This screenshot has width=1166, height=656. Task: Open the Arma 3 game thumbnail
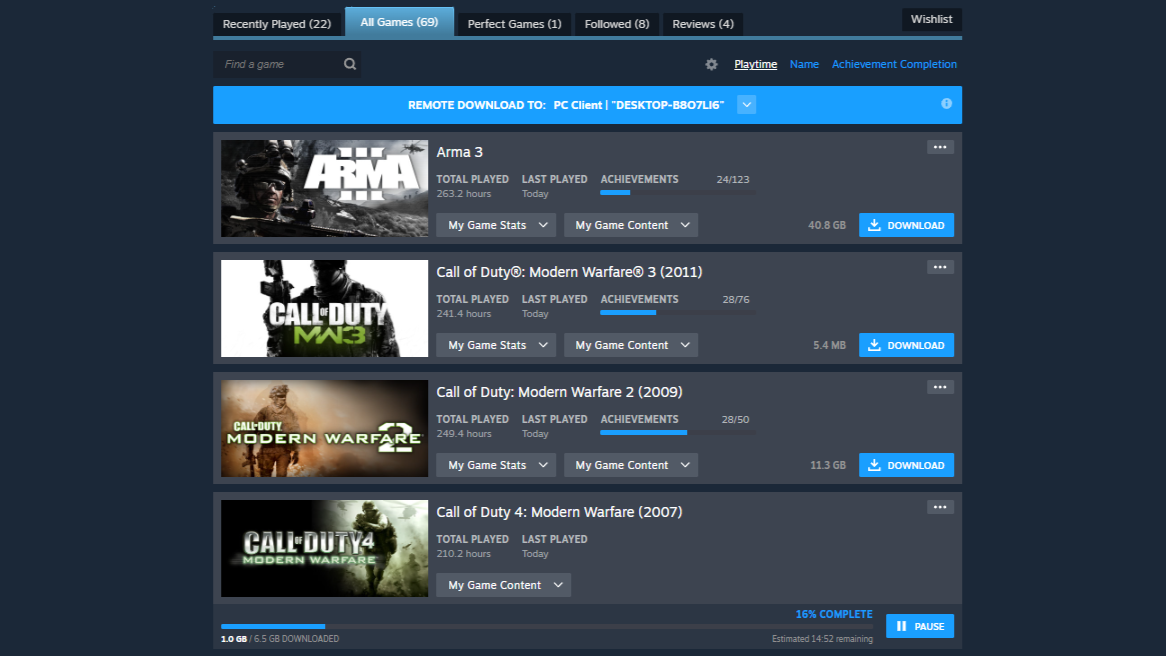coord(324,188)
